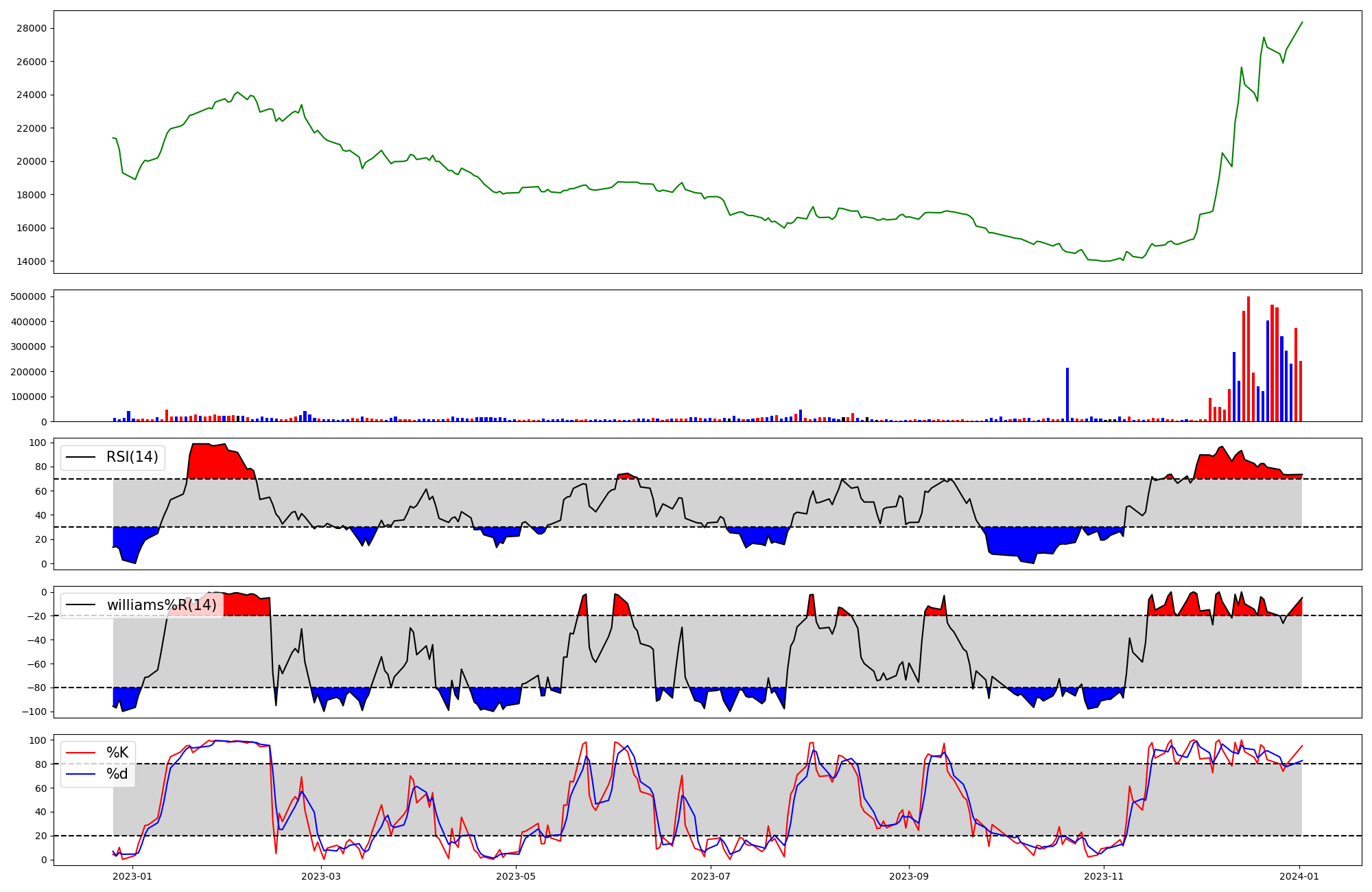Viewport: 1372px width, 892px height.
Task: Click the 2024-01 x-axis date label
Action: [1299, 876]
